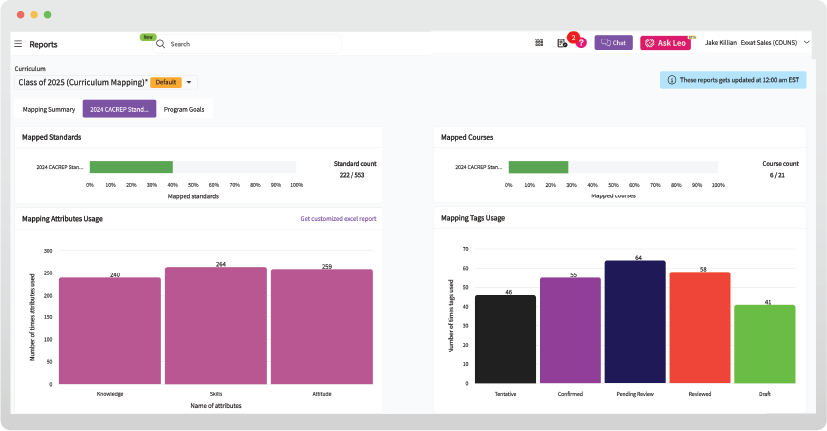The height and width of the screenshot is (431, 827).
Task: Click the Skills bar showing 264
Action: click(216, 325)
